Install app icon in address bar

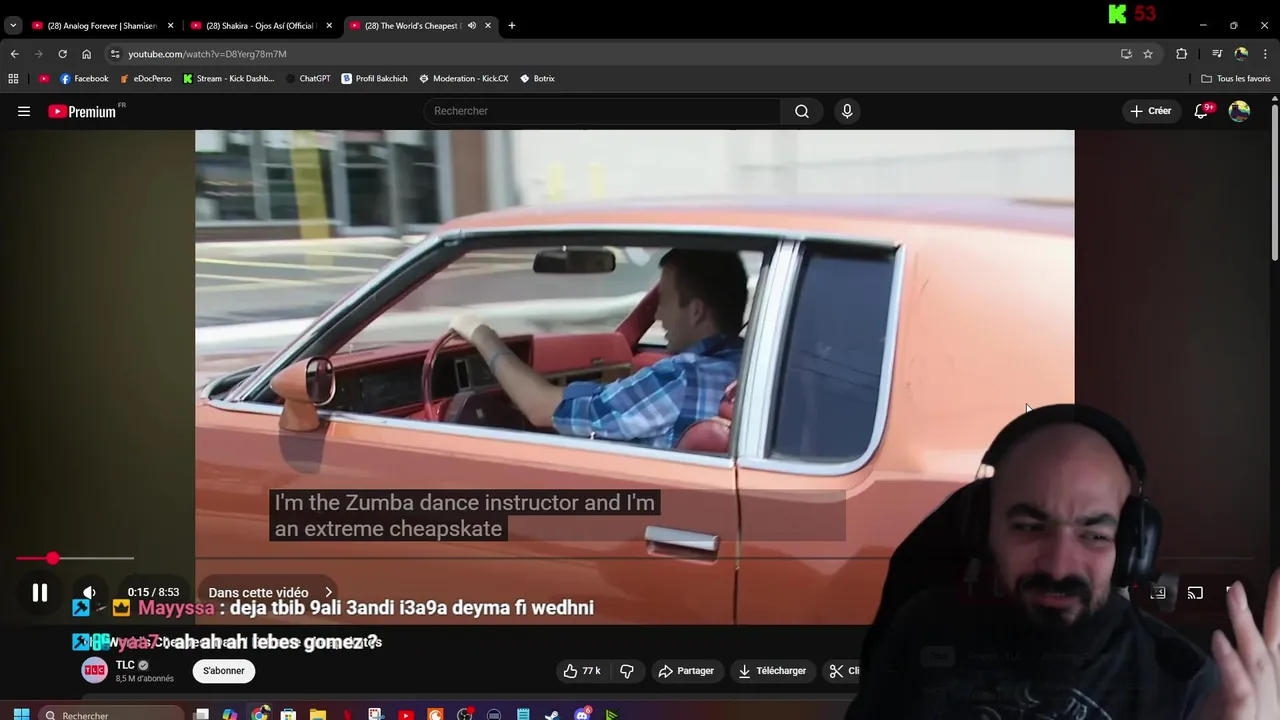[x=1126, y=54]
